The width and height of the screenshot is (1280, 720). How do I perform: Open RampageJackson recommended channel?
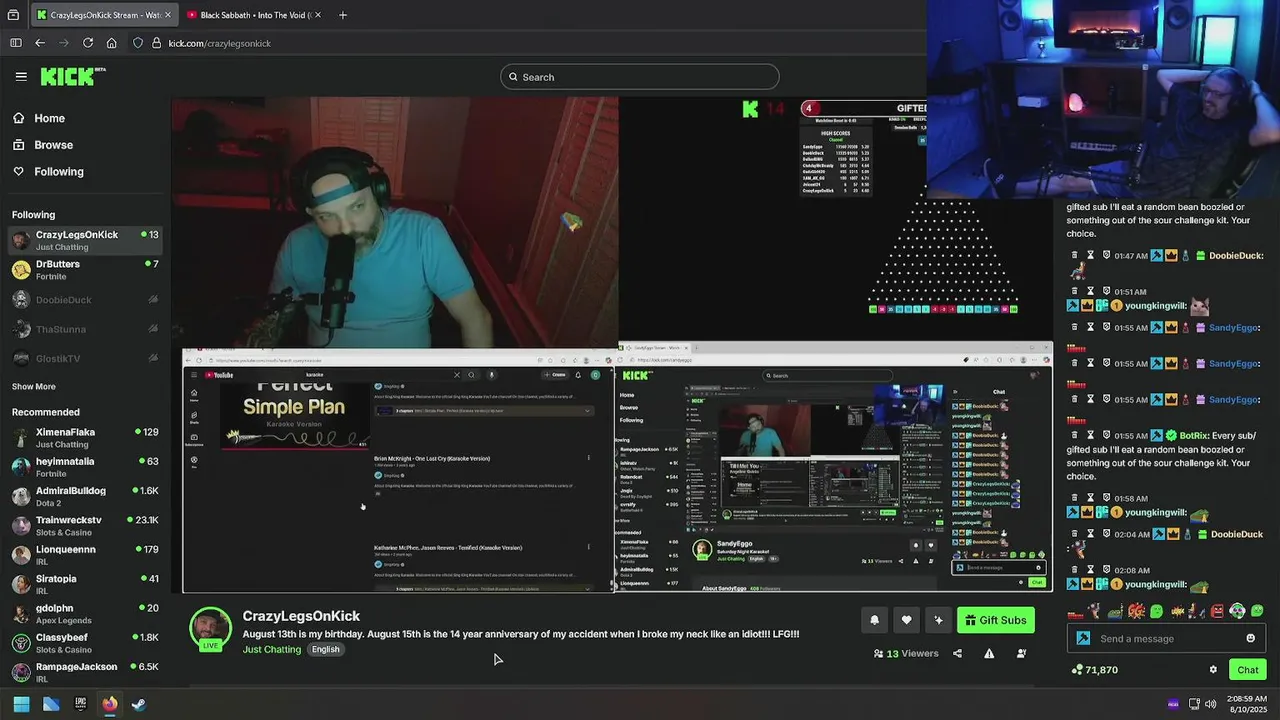[85, 672]
